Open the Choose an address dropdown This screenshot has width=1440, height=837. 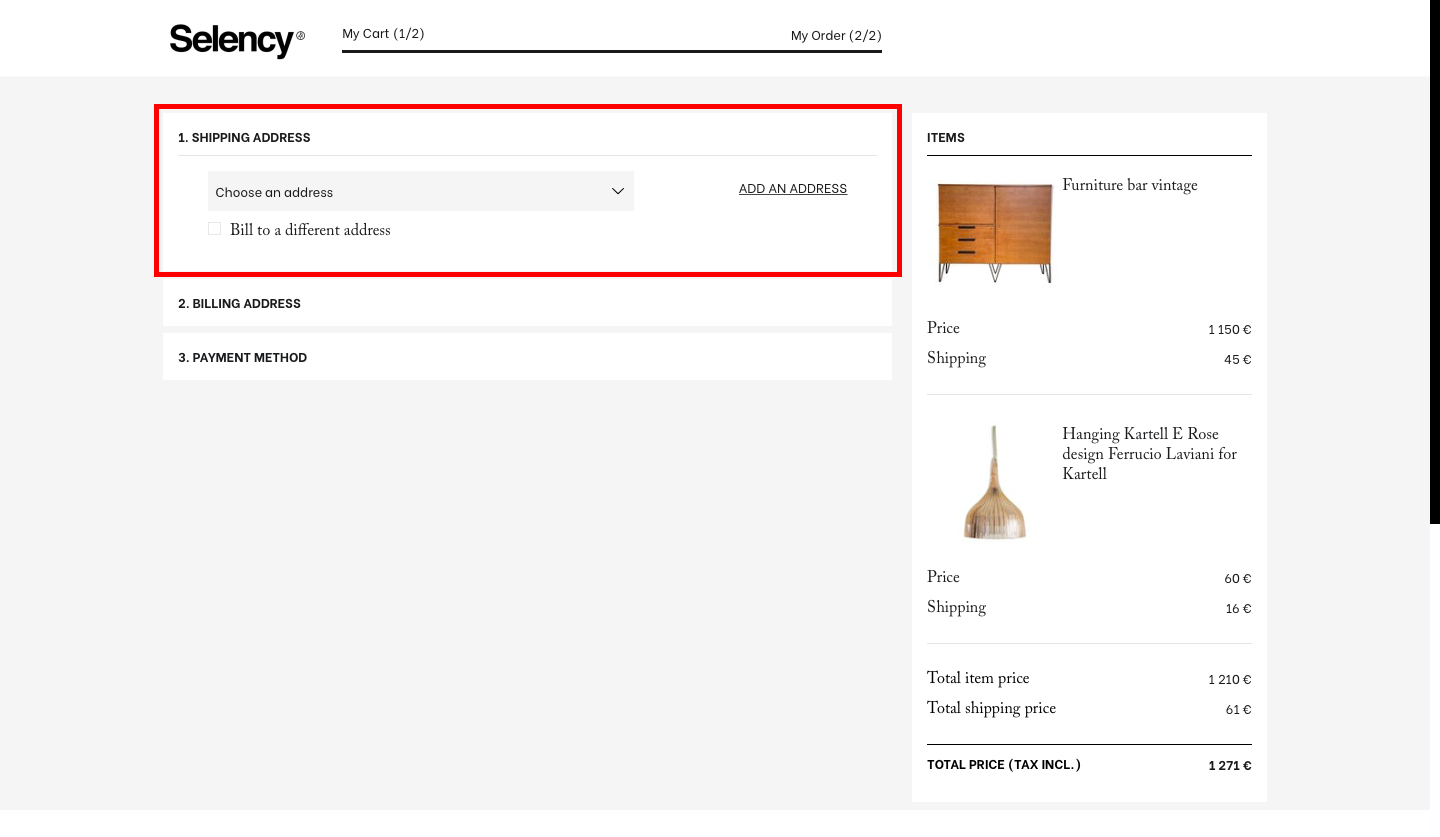pyautogui.click(x=421, y=191)
